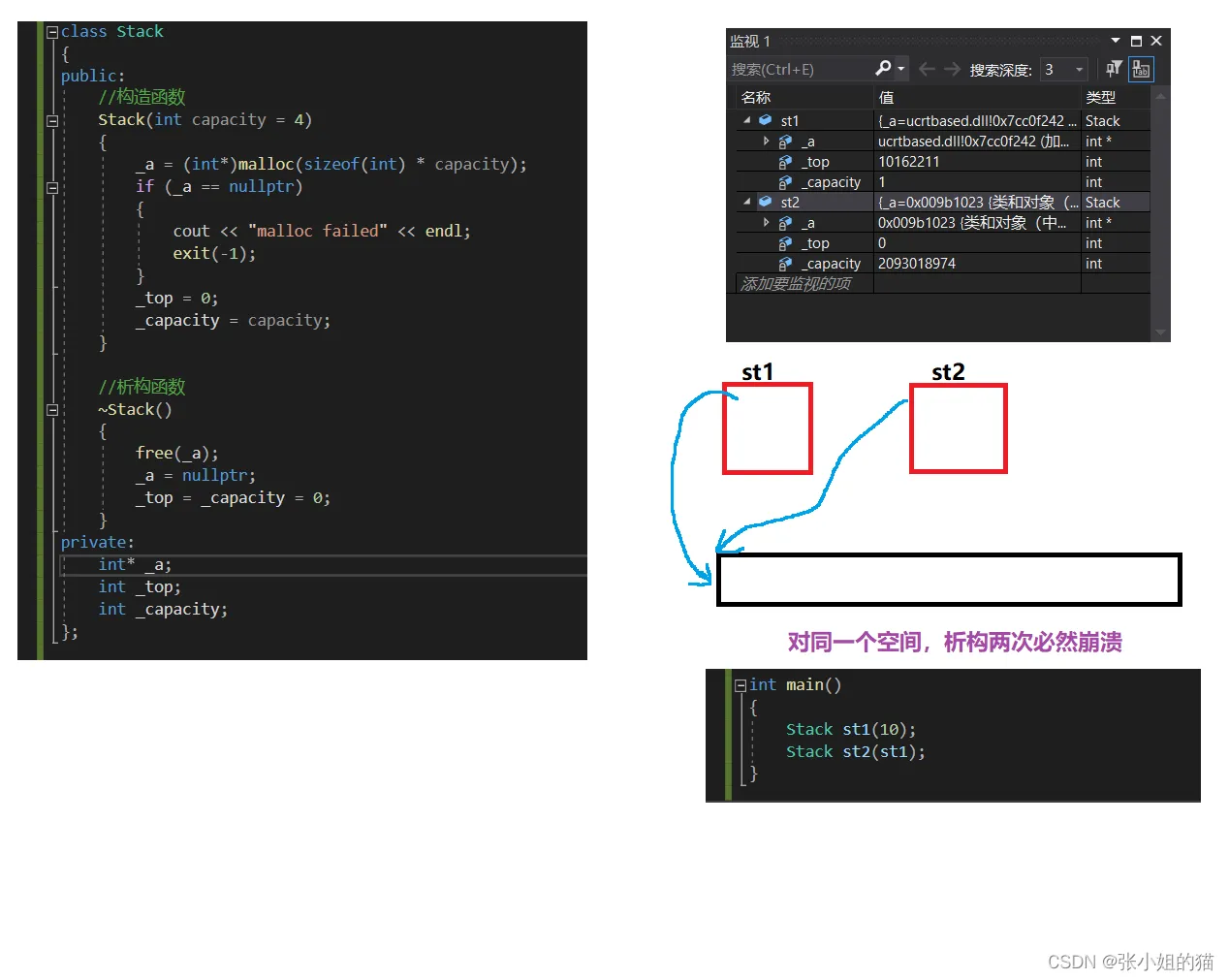Click the Watch panel scrollbar up arrow
Screen dimensions: 1229x980
click(x=1160, y=96)
